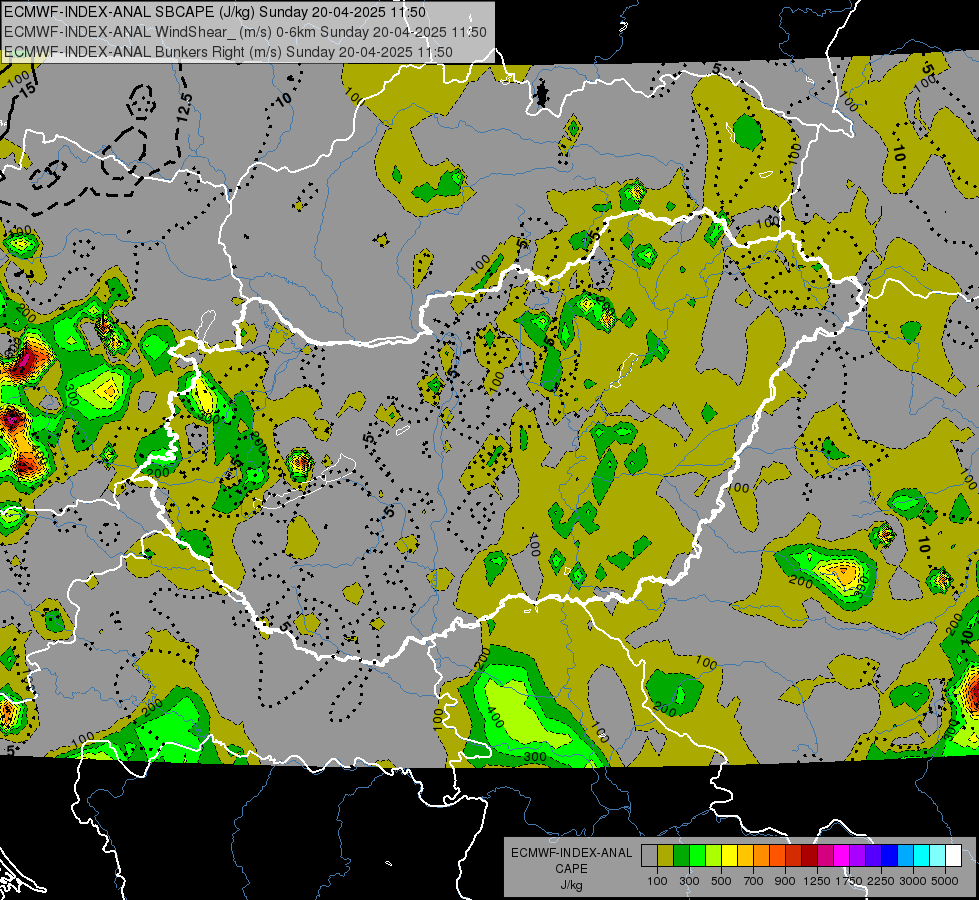Click the 500 value under the color bar
Screen dimensions: 979x900
point(721,881)
